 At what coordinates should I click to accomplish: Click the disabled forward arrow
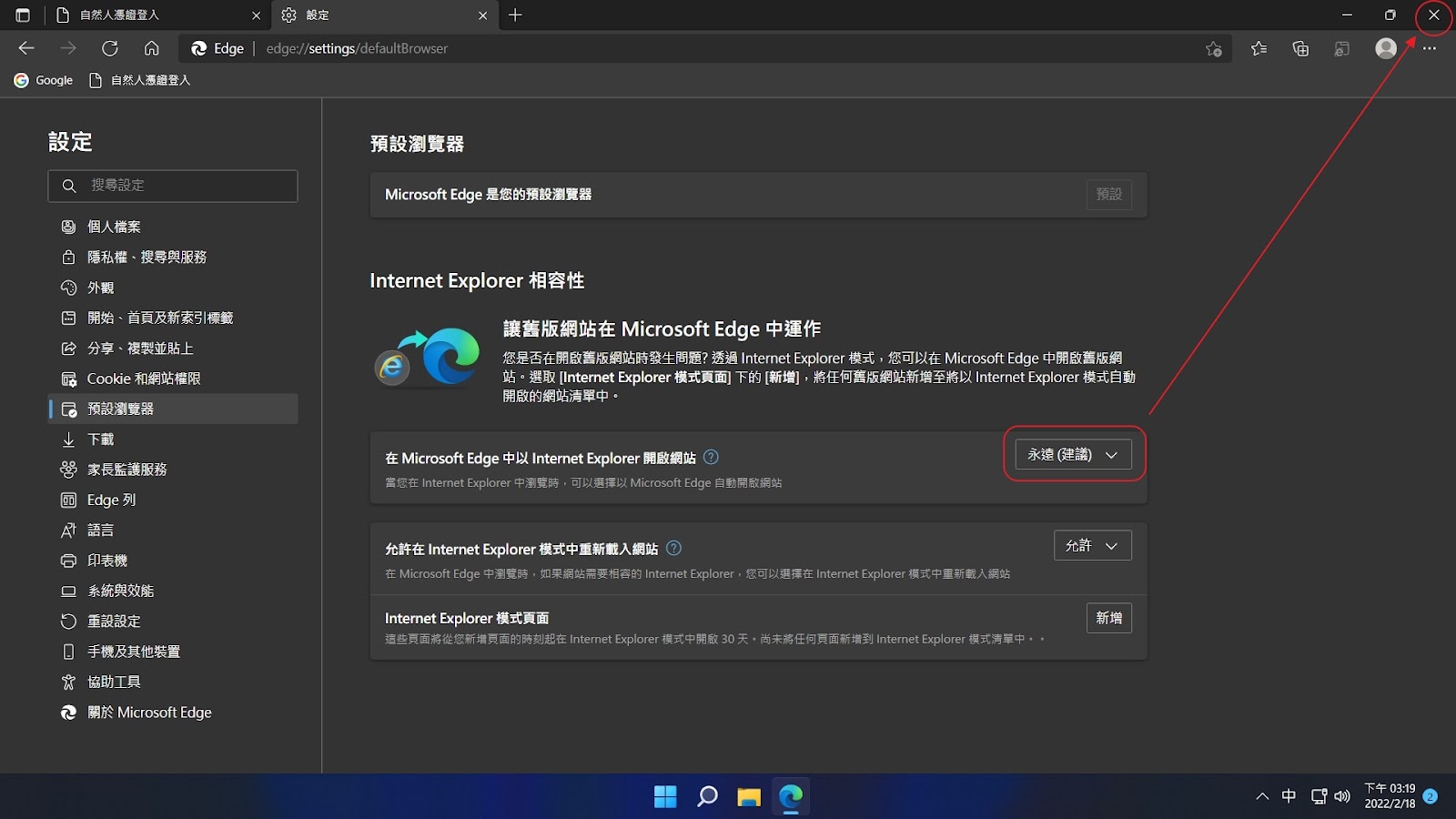[x=68, y=48]
